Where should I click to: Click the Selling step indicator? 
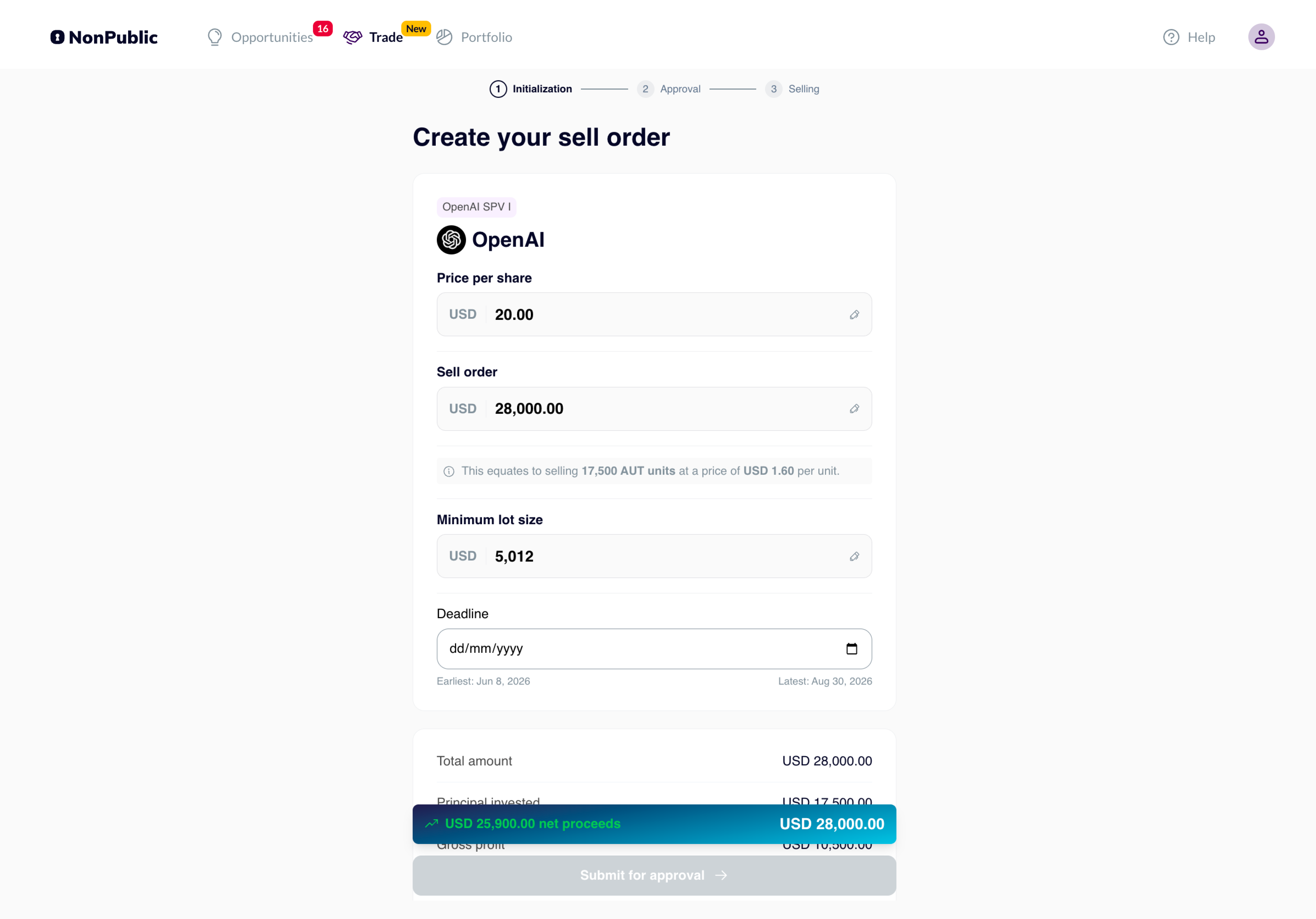(792, 89)
